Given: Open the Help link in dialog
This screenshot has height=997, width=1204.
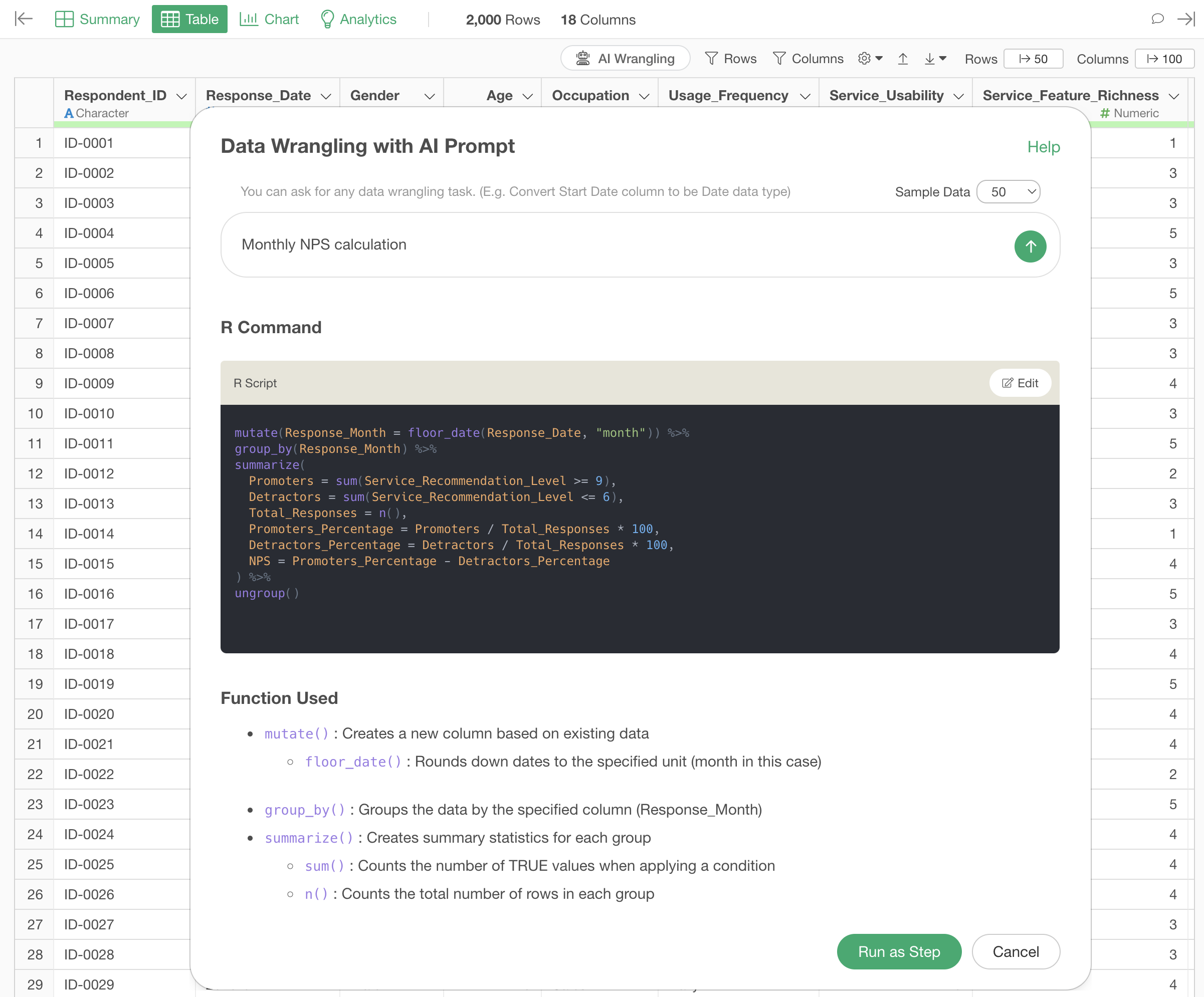Looking at the screenshot, I should pyautogui.click(x=1043, y=147).
